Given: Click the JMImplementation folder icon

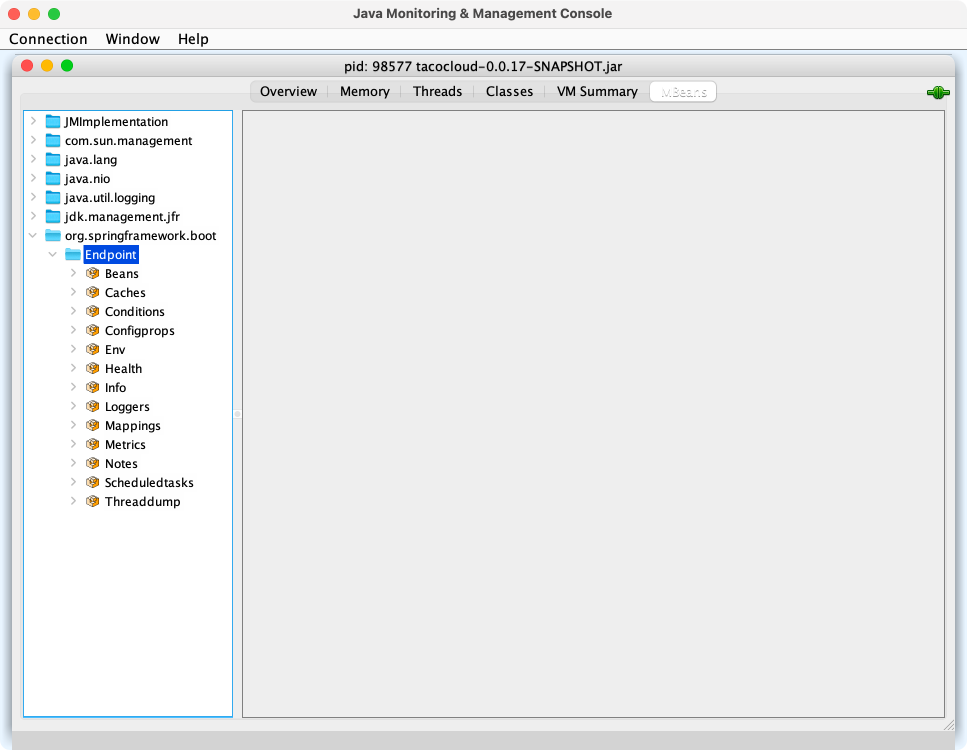Looking at the screenshot, I should tap(53, 122).
